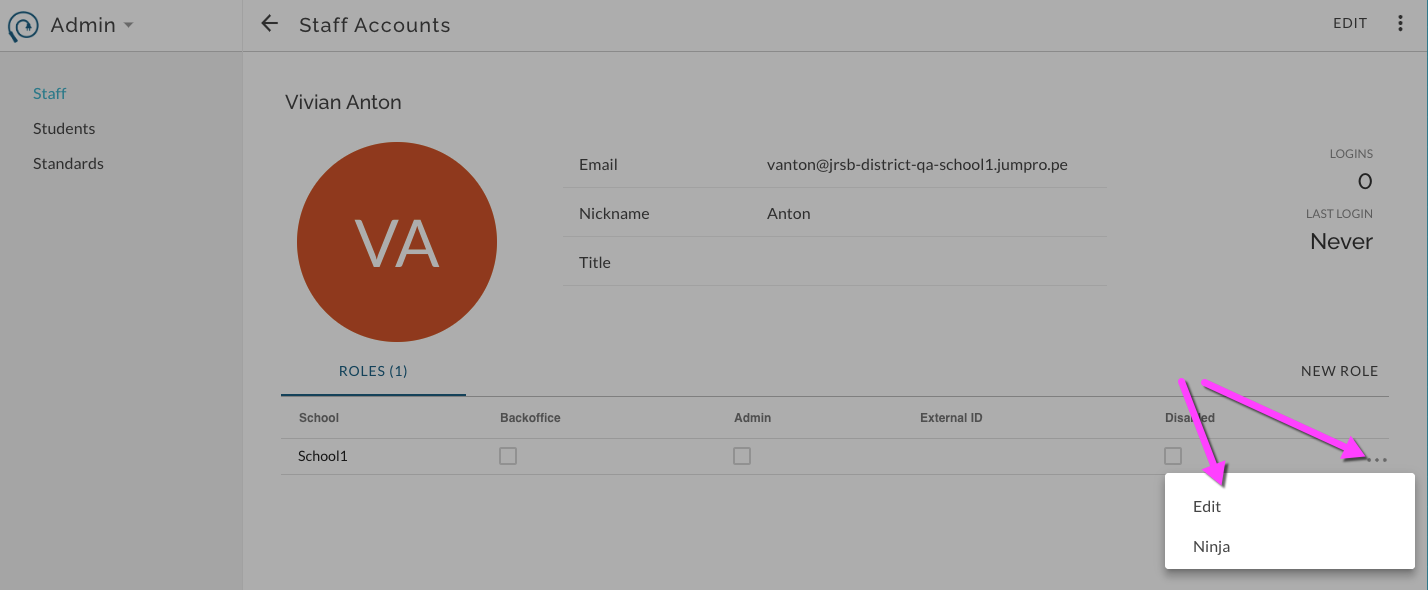Click the Email field label
Screen dimensions: 1428x590
pyautogui.click(x=598, y=165)
